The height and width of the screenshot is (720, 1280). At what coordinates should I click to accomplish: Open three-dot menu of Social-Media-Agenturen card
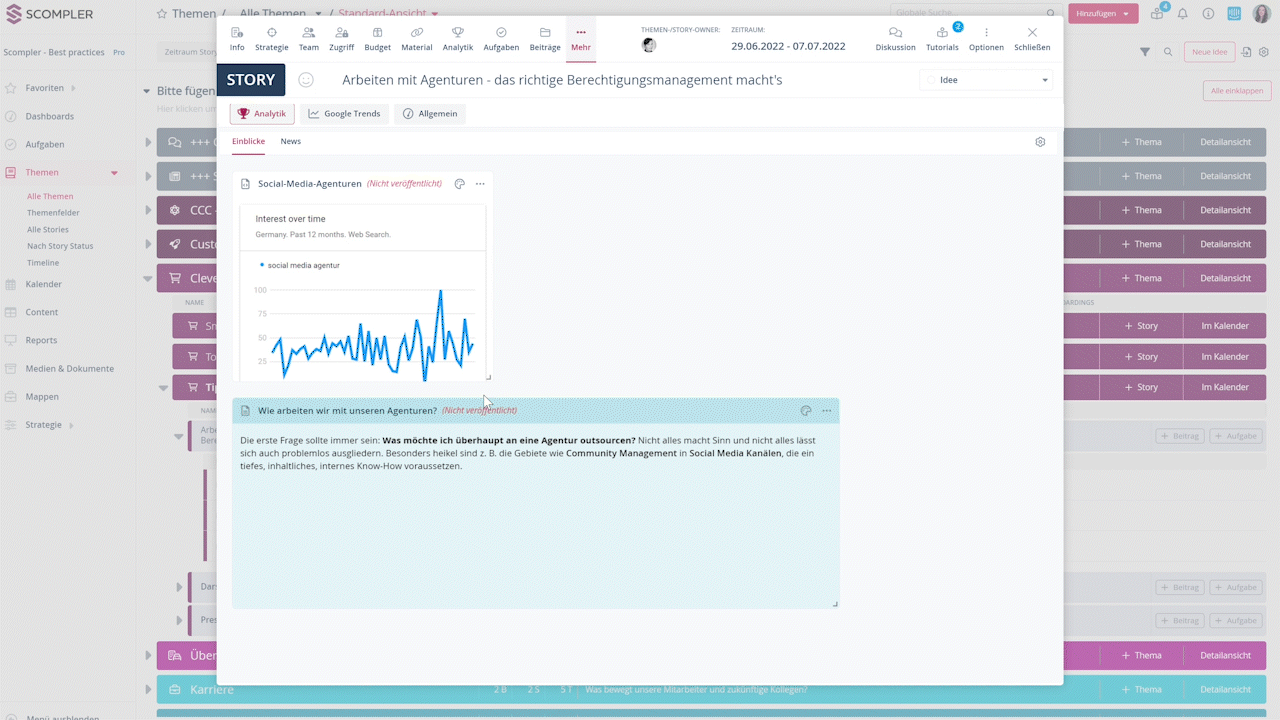(480, 184)
